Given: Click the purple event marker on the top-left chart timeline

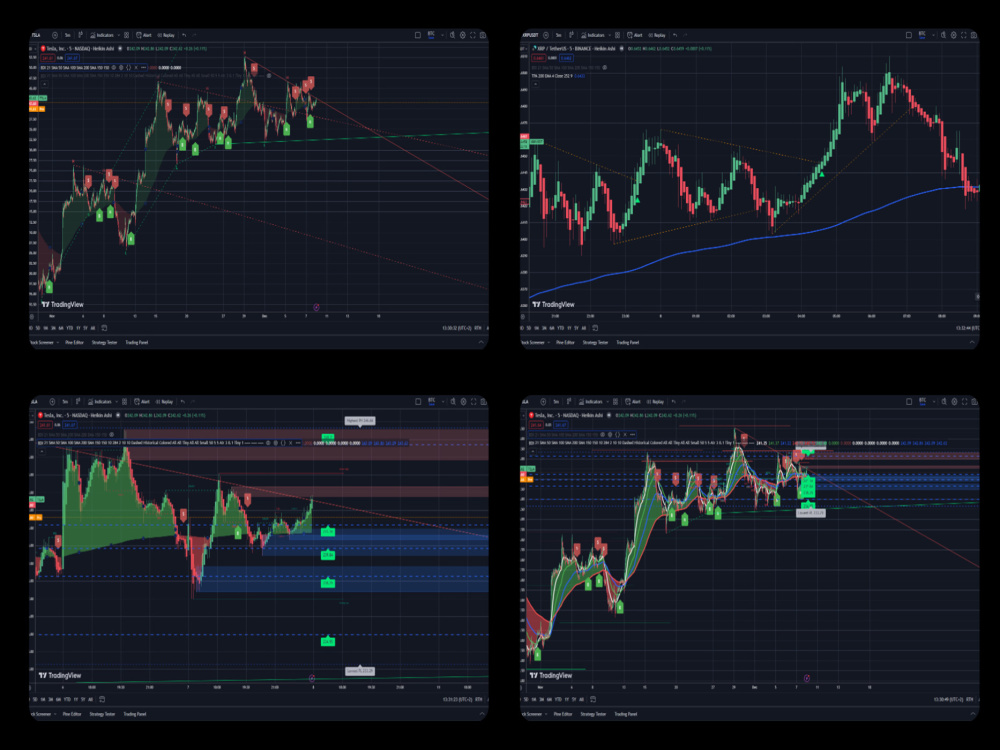Looking at the screenshot, I should click(x=316, y=307).
